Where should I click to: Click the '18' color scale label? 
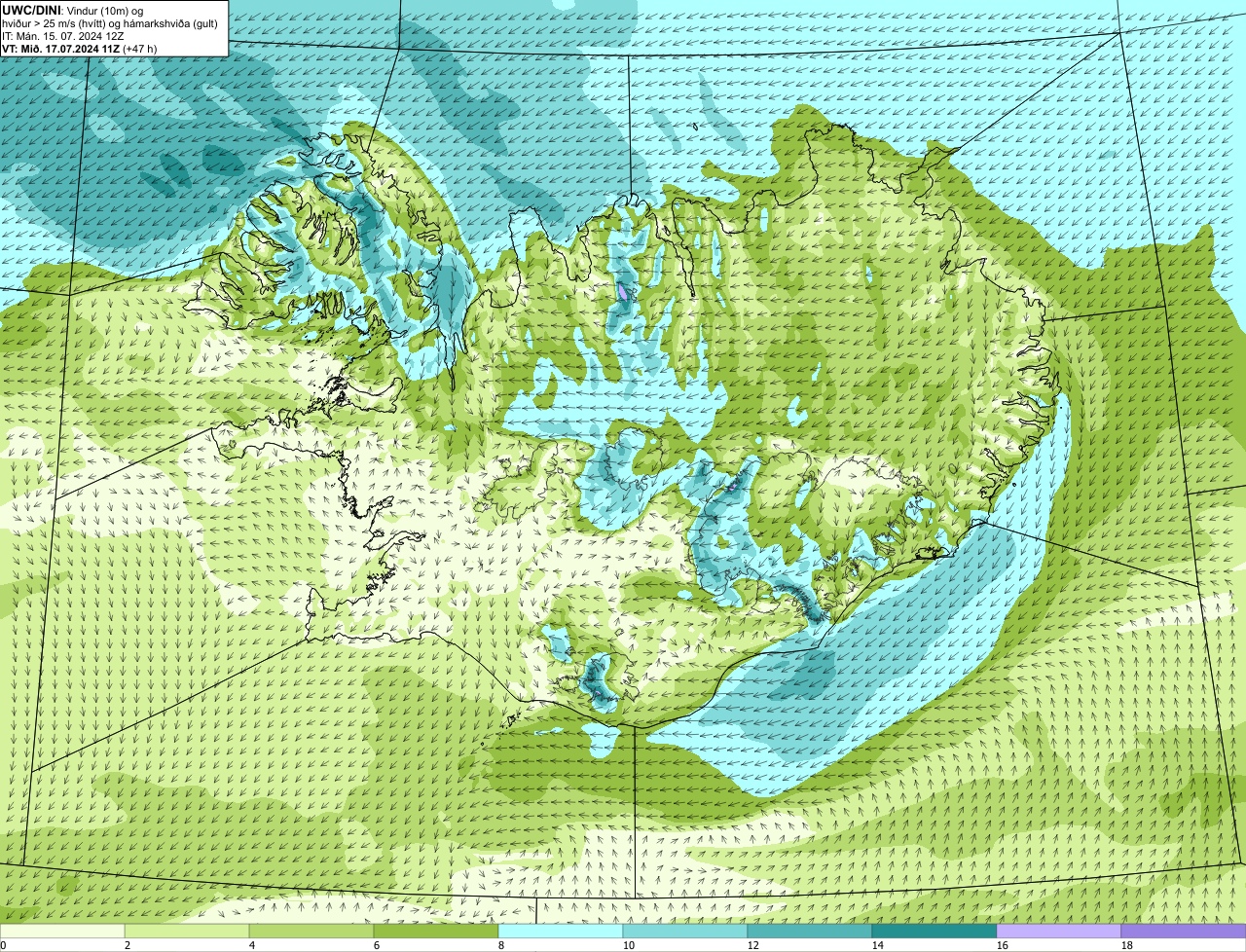coord(1127,945)
